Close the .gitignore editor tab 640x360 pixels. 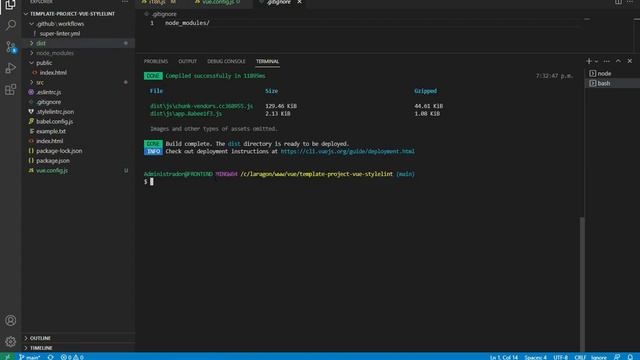[299, 2]
